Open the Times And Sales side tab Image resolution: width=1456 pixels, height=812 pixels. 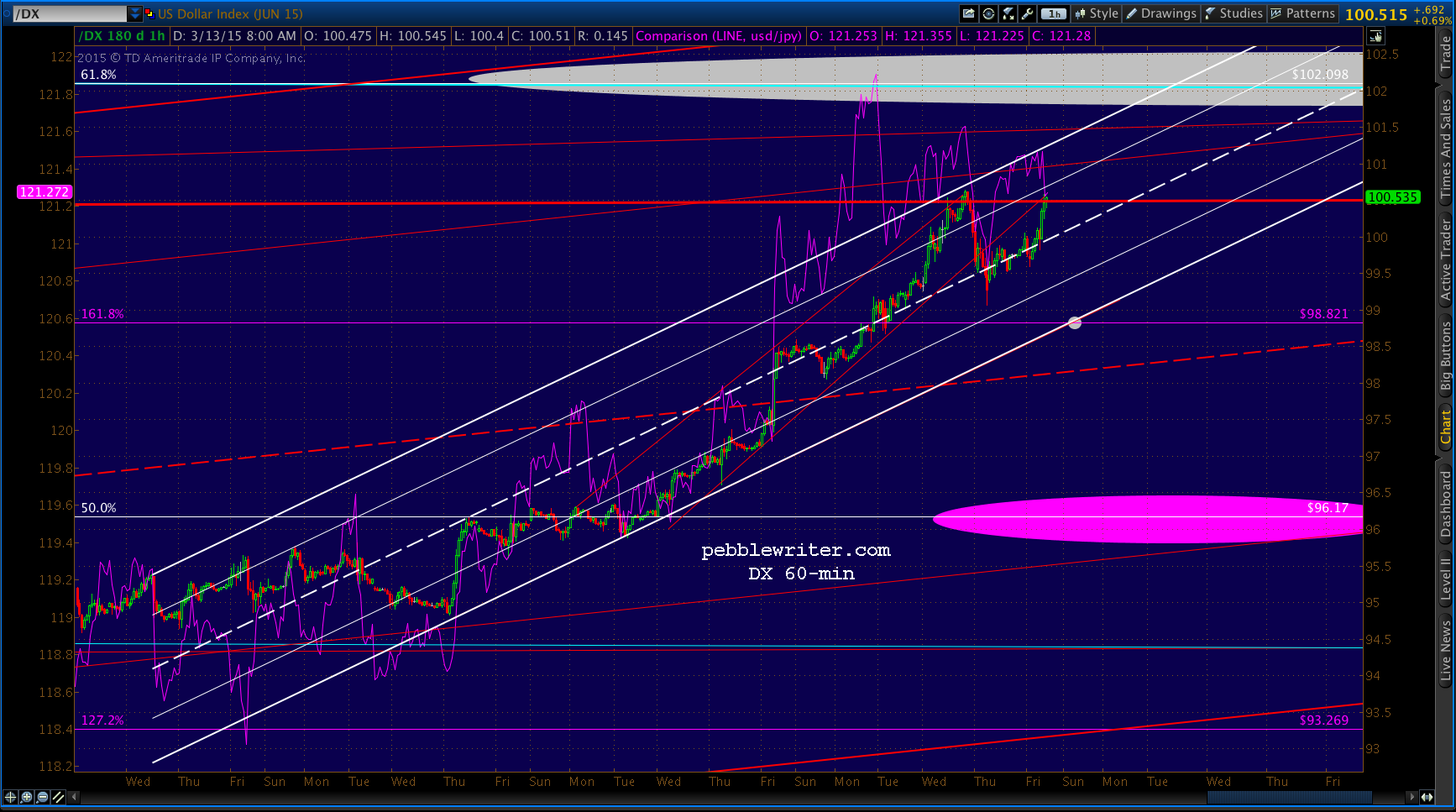[x=1445, y=149]
